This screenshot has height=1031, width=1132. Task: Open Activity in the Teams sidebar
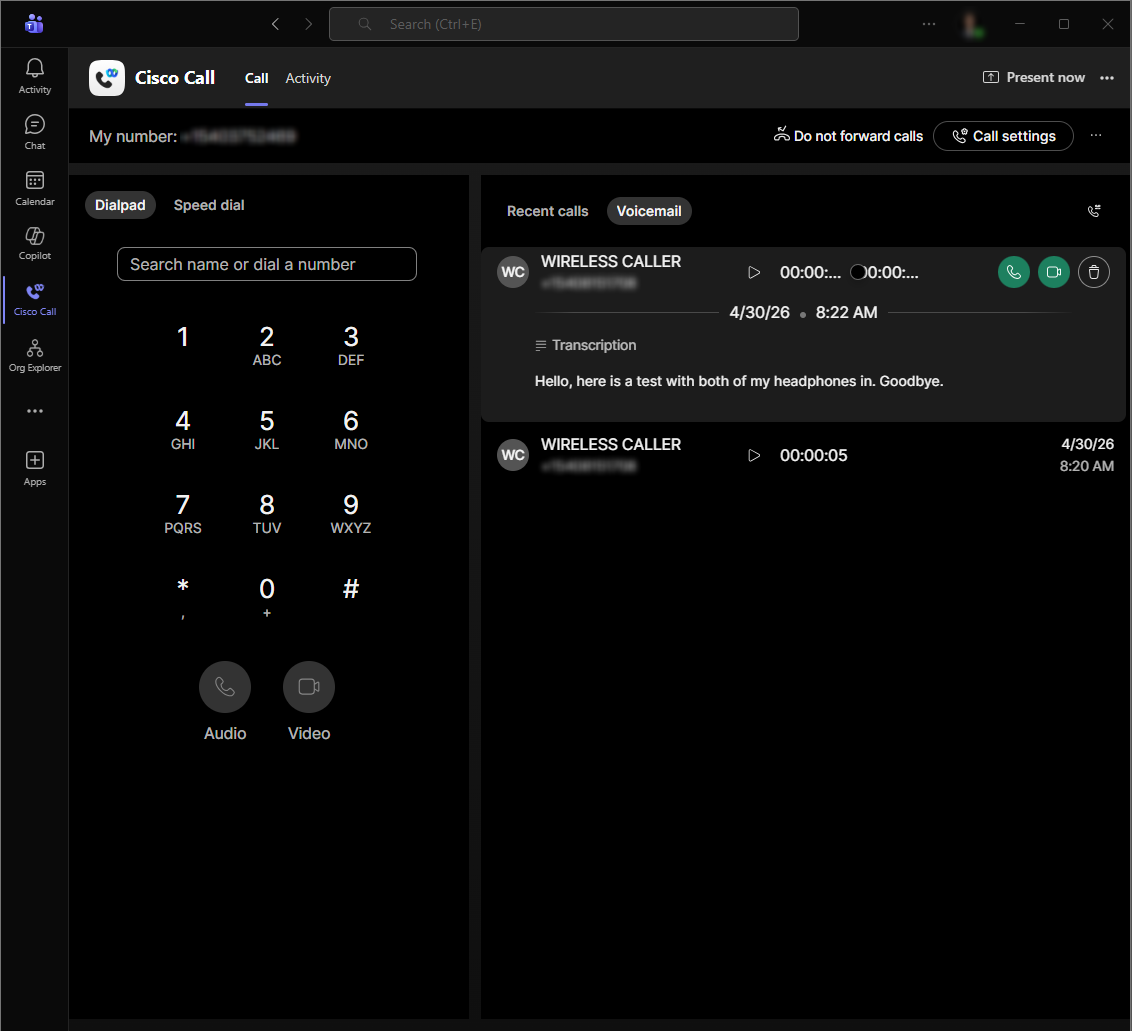point(35,77)
